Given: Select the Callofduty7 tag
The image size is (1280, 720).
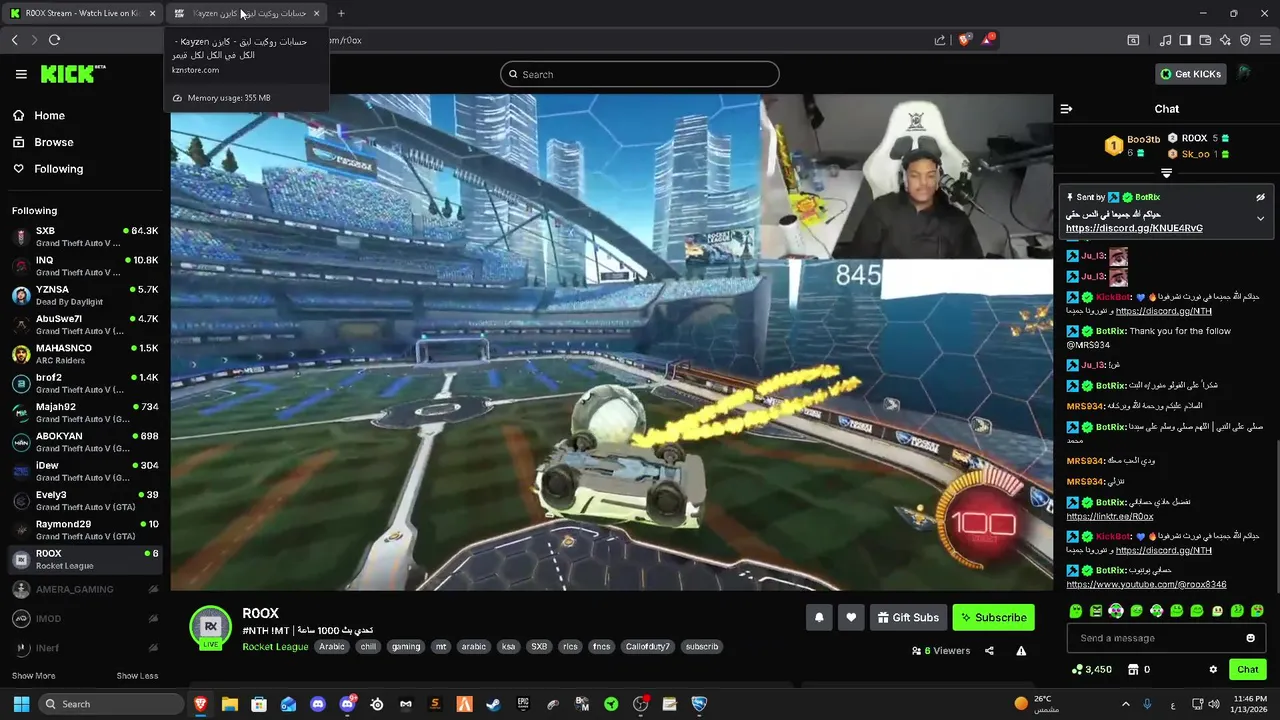Looking at the screenshot, I should point(648,647).
